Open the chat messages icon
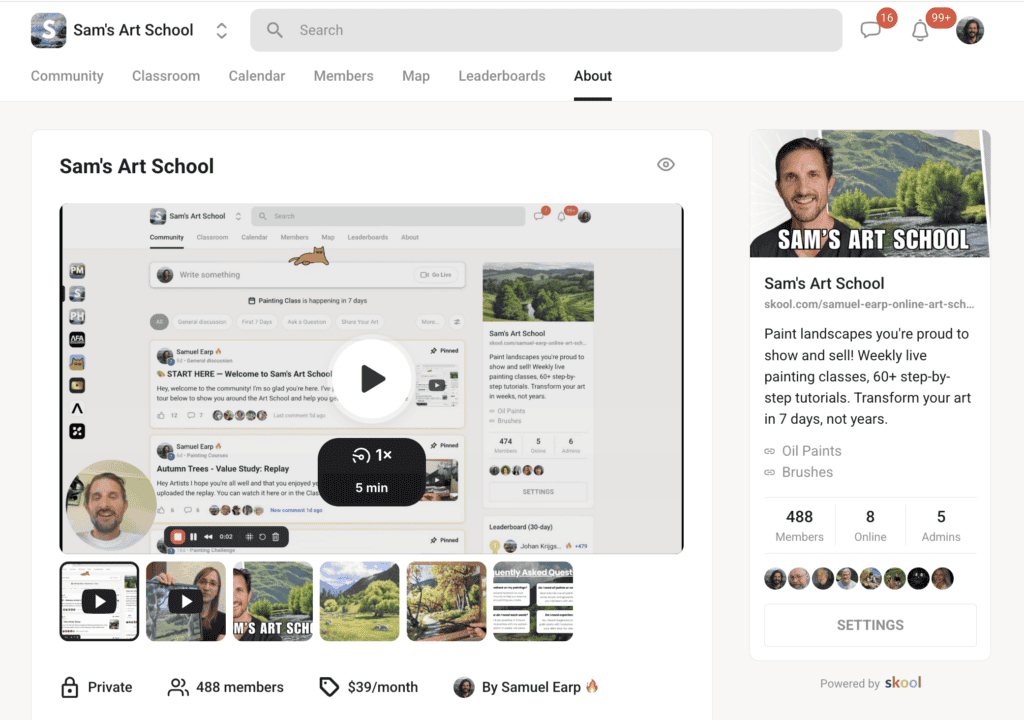Screen dimensions: 1024x720 (871, 31)
